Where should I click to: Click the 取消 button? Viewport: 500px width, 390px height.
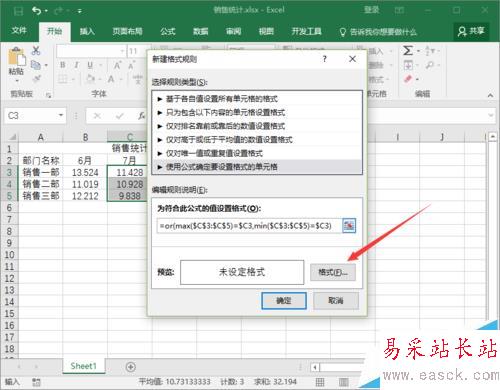point(336,301)
